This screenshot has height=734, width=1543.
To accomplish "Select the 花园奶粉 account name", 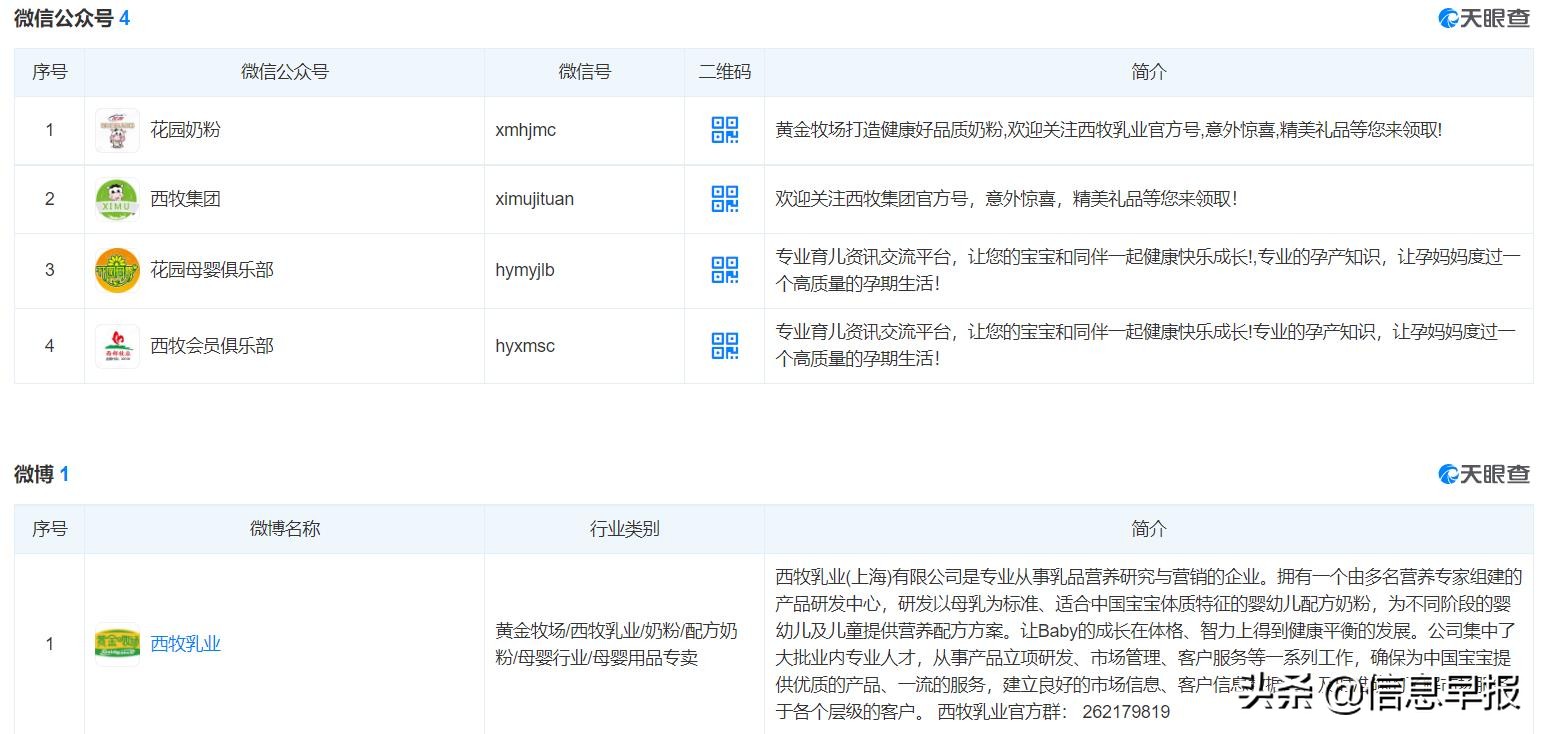I will pyautogui.click(x=185, y=130).
